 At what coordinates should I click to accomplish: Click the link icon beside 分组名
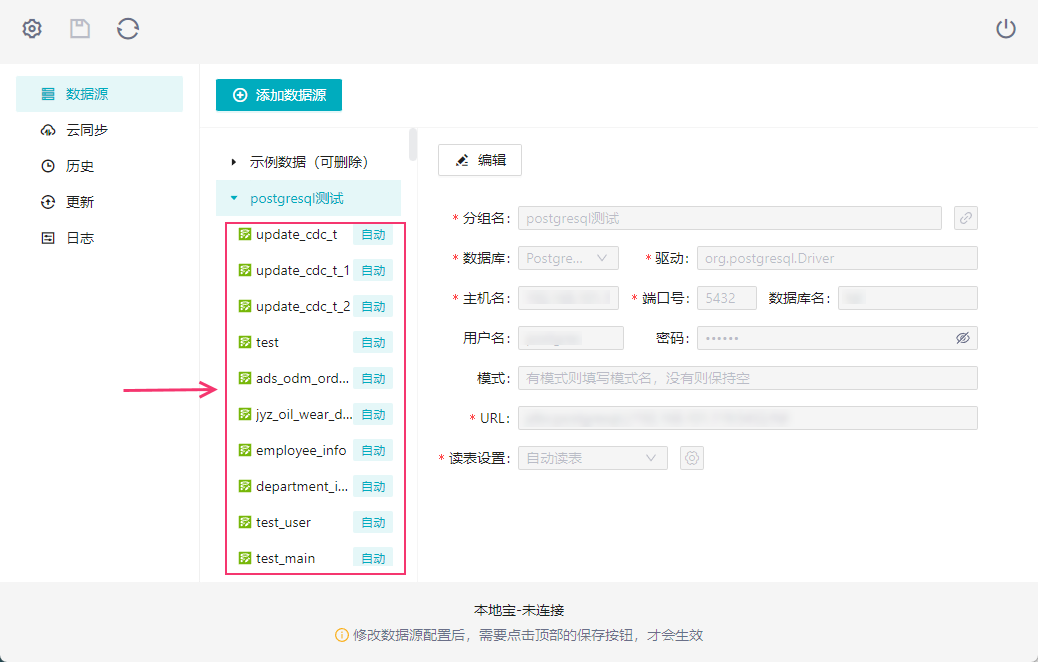coord(966,218)
